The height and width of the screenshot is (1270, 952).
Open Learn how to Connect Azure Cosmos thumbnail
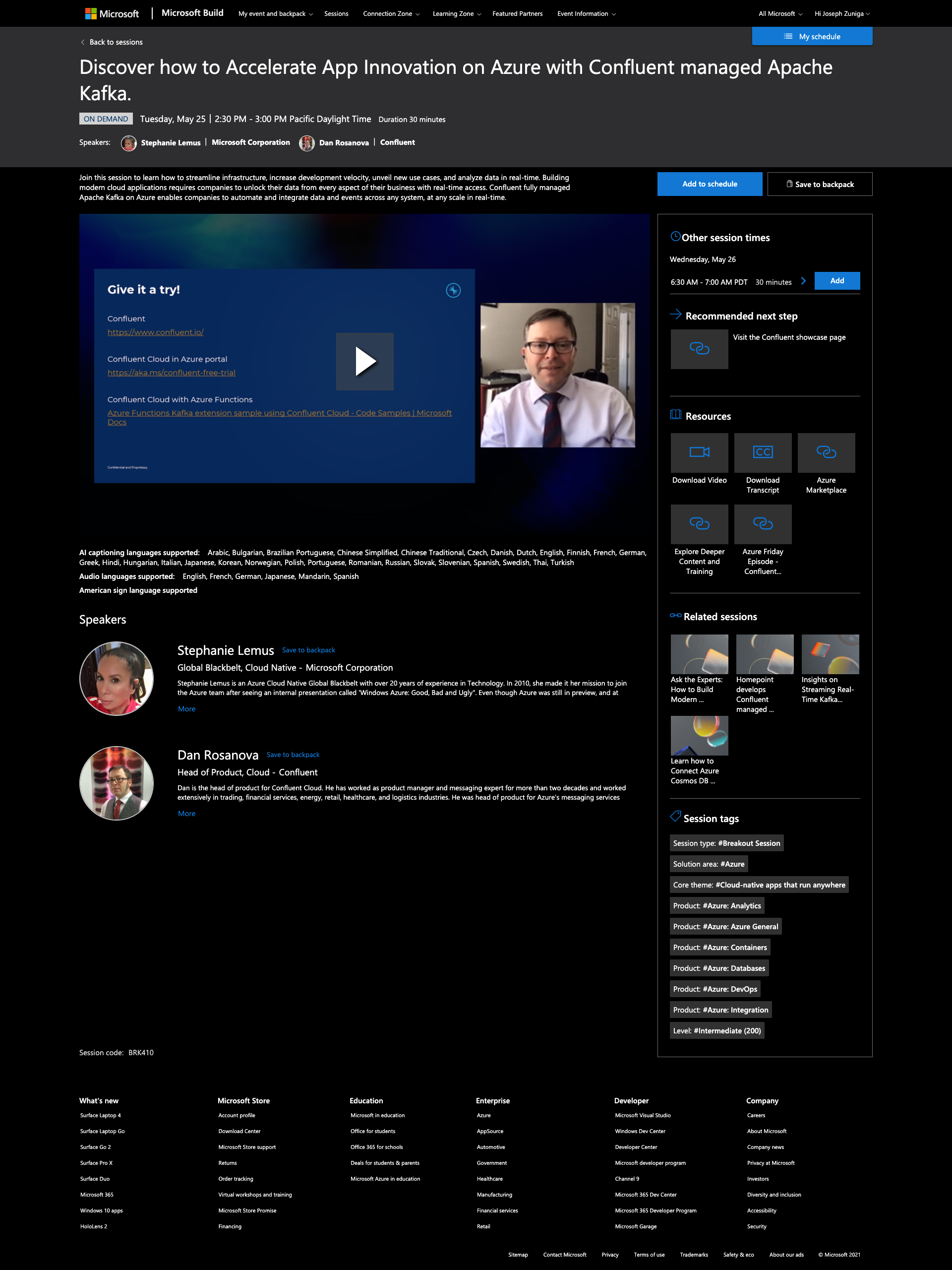coord(700,736)
